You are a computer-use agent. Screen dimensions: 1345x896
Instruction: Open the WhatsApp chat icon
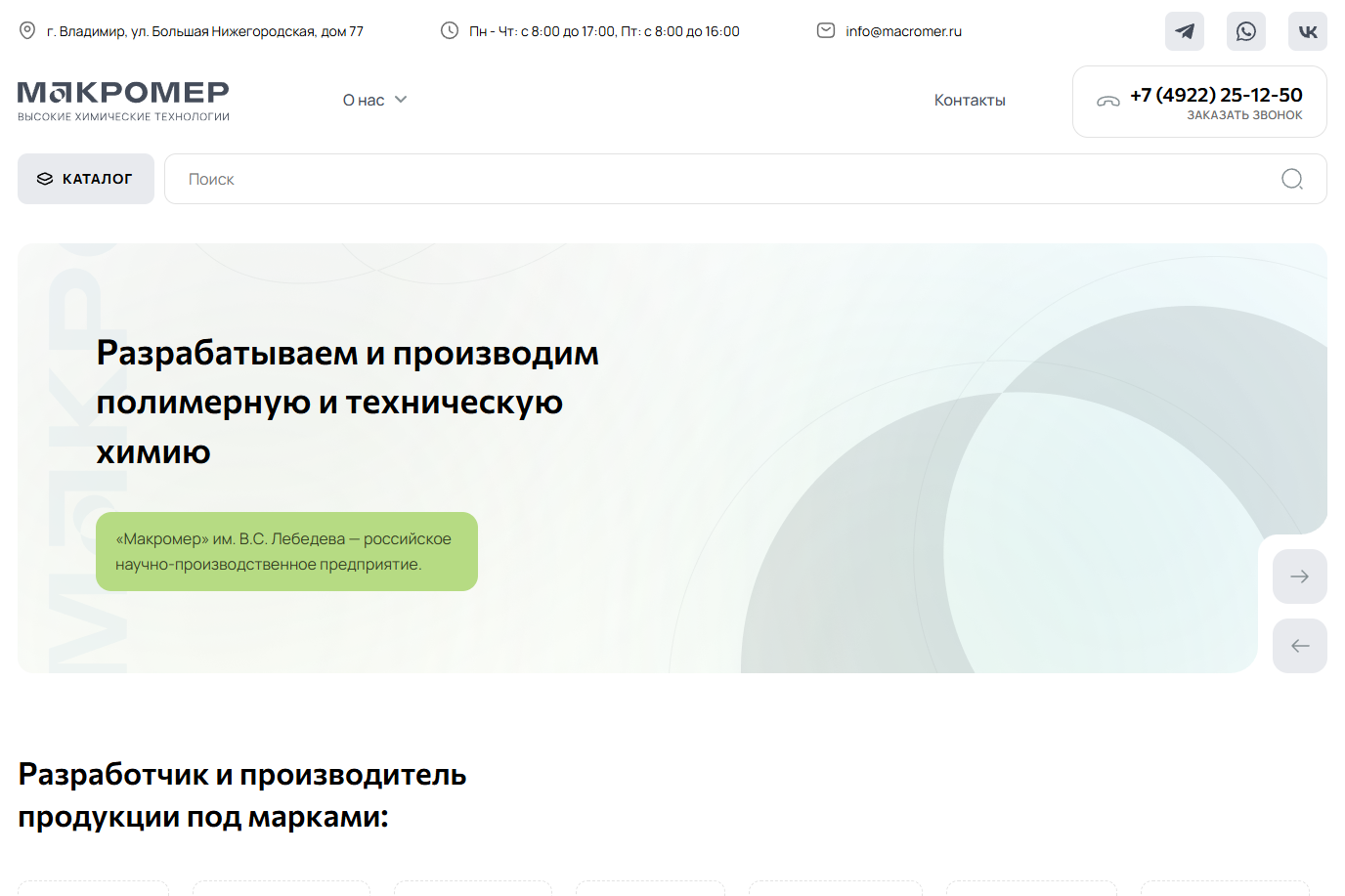coord(1246,31)
